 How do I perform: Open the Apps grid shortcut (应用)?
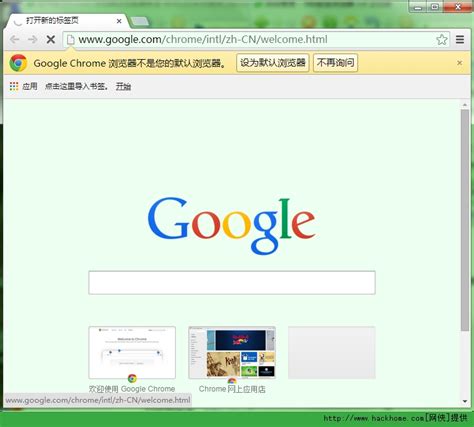23,86
